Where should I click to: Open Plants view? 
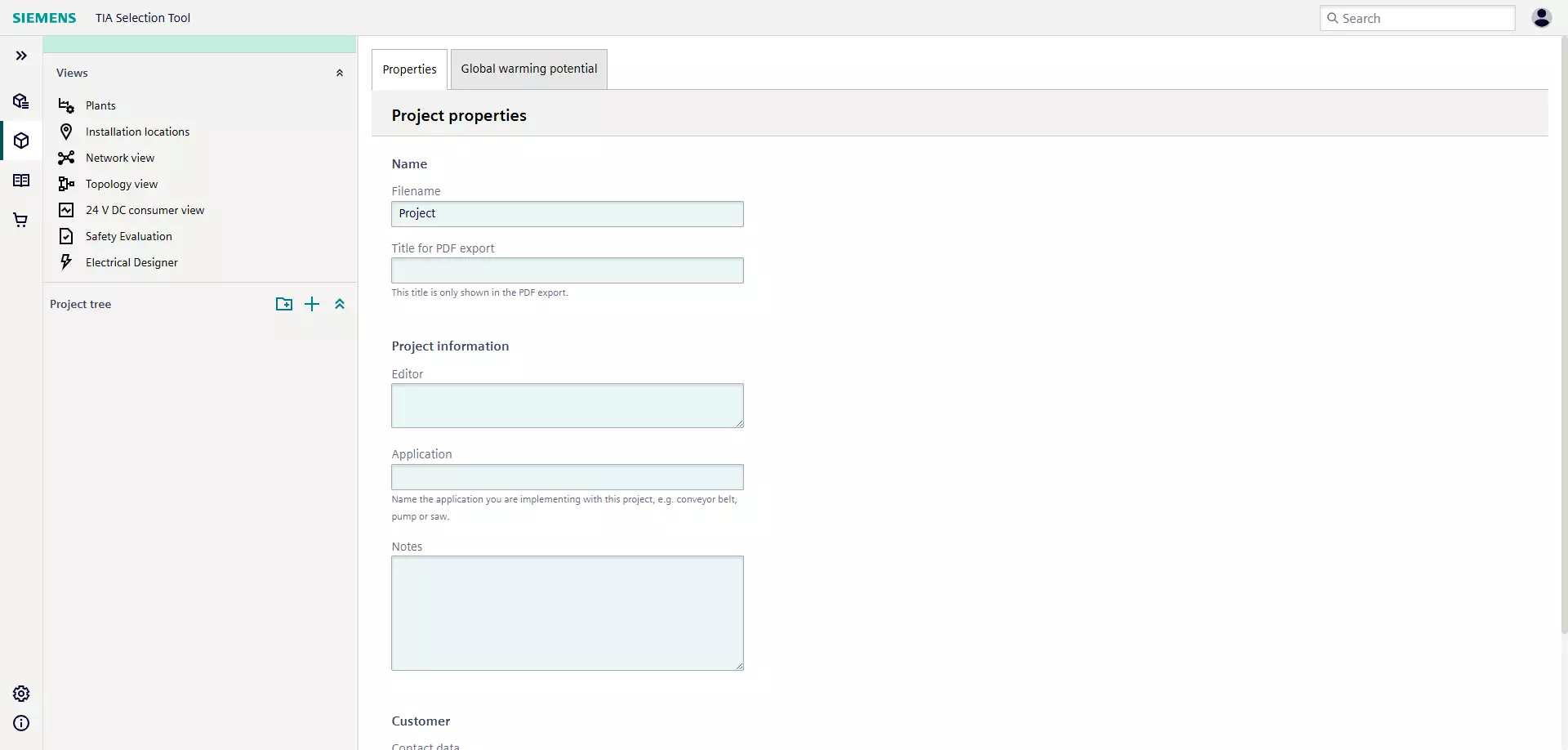[100, 105]
